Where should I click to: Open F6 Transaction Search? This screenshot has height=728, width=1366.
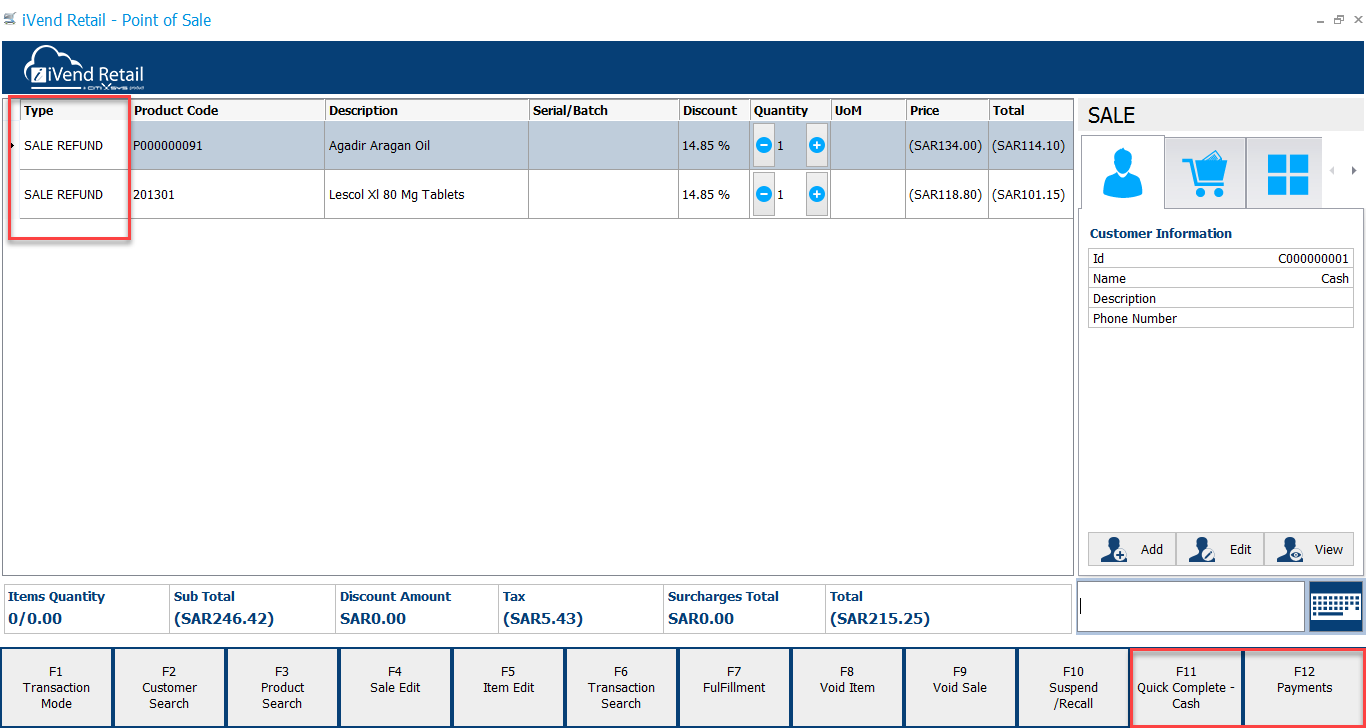coord(622,687)
